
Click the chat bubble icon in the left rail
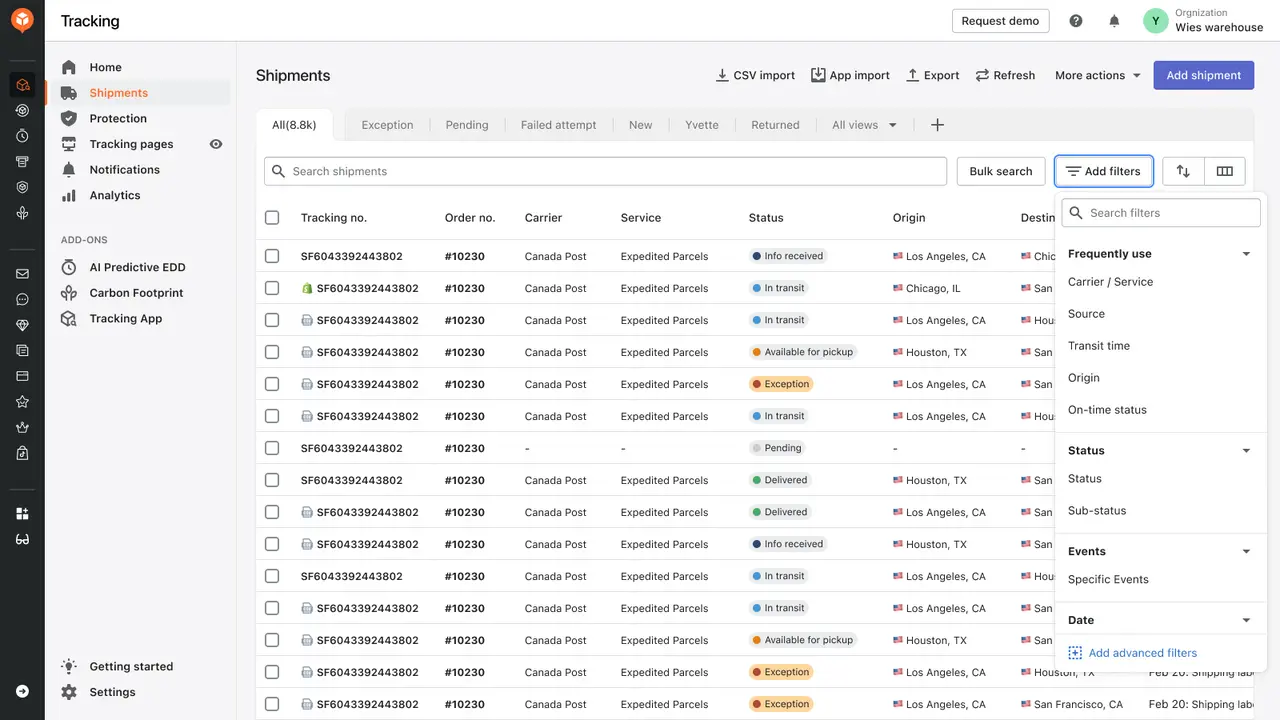[22, 300]
